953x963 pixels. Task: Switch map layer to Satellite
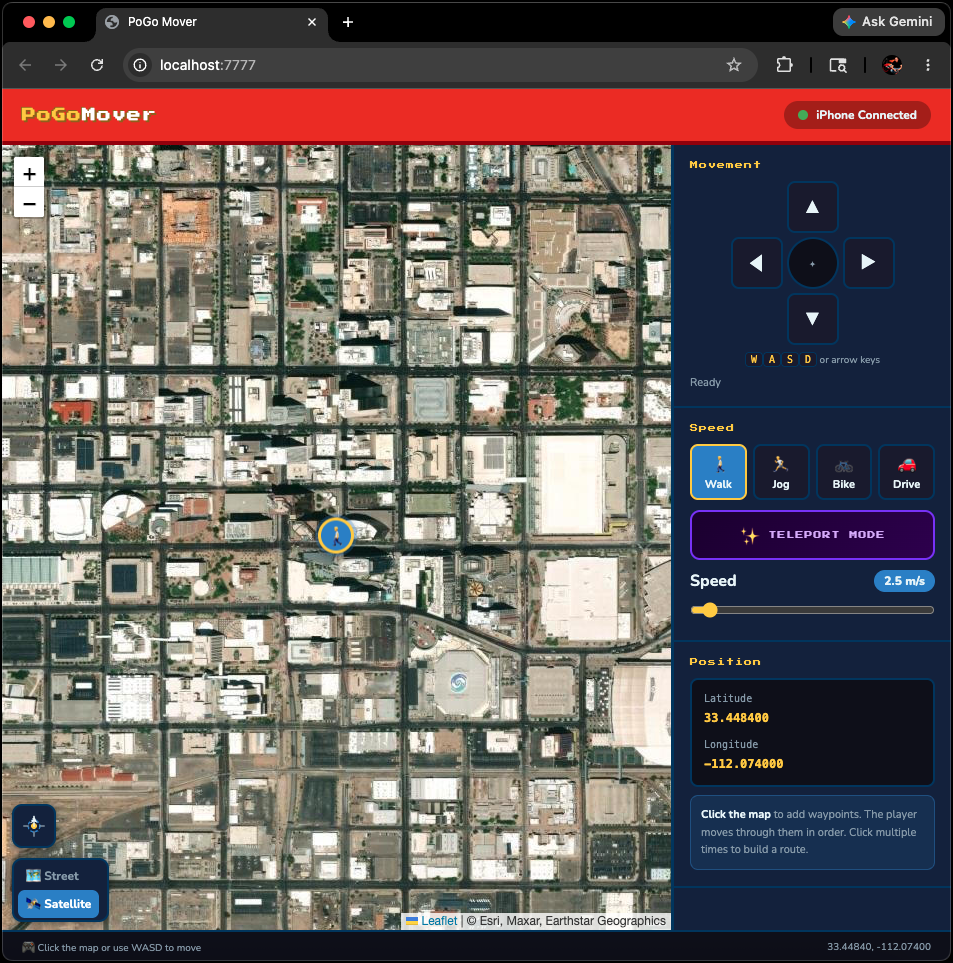[x=59, y=904]
